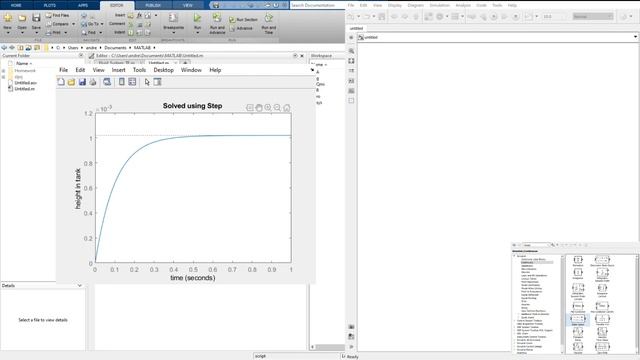Switch to the APPS ribbon tab

coord(82,5)
